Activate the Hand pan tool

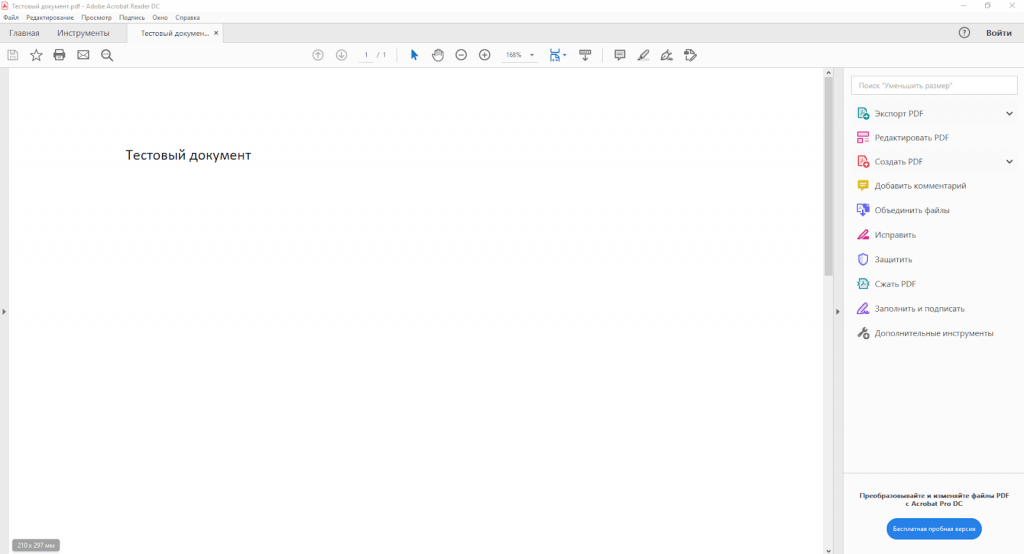coord(438,55)
